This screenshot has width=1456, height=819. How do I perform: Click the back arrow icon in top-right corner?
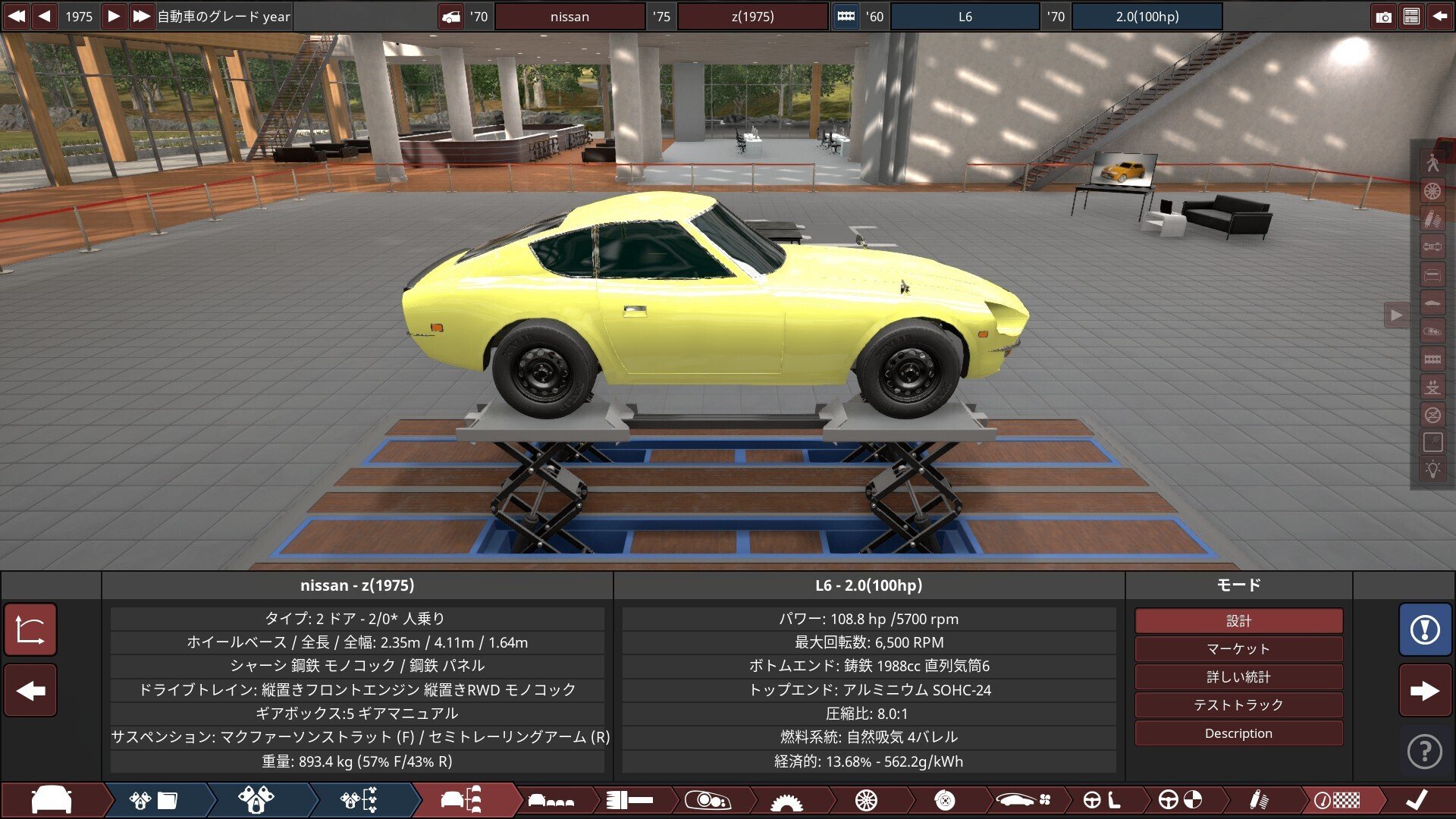1439,16
